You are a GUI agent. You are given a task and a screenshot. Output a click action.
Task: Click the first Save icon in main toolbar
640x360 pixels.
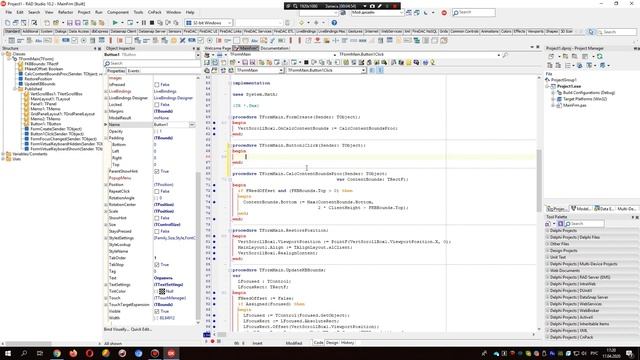pos(70,23)
